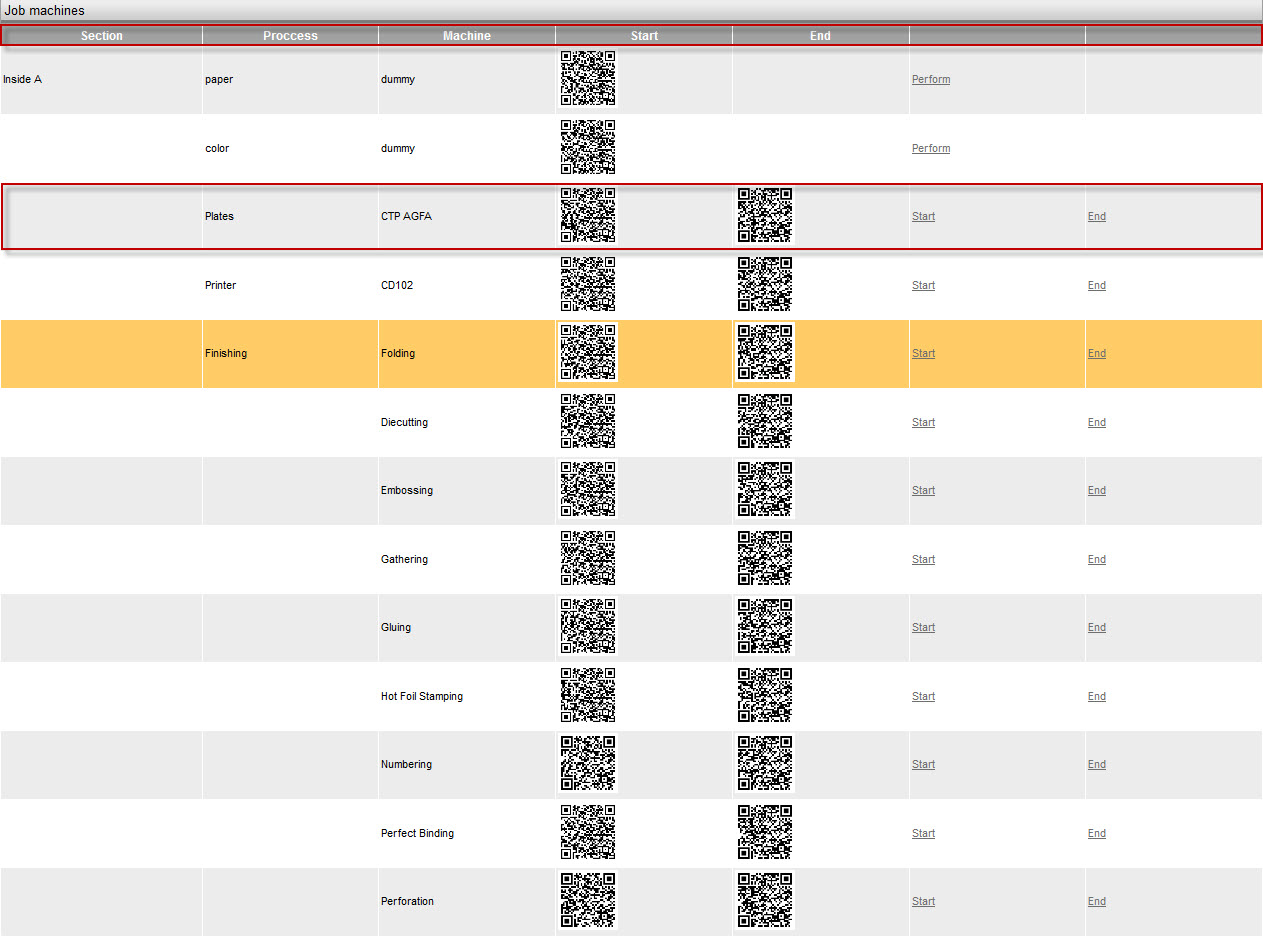This screenshot has height=937, width=1263.
Task: Click End link for Hot Foil Stamping
Action: click(1097, 696)
